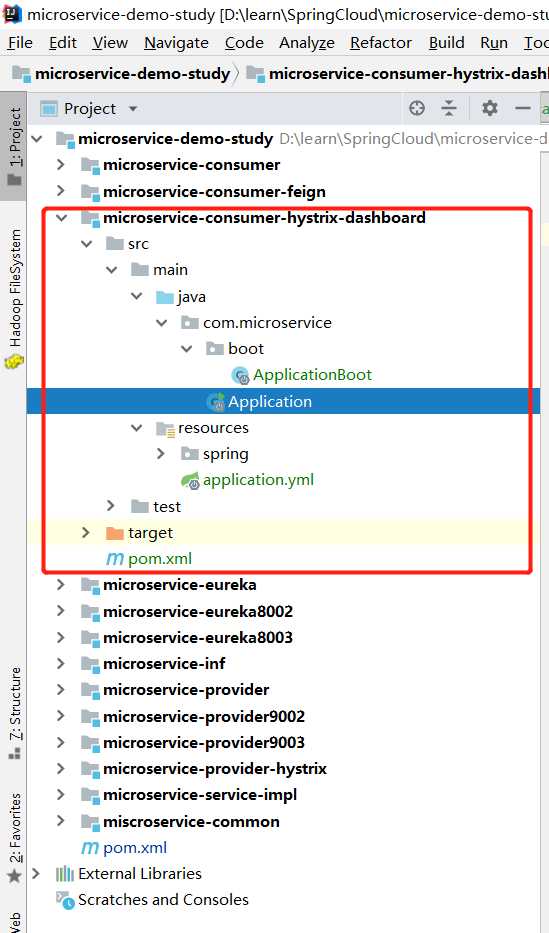
Task: Open the Code menu
Action: tap(244, 43)
